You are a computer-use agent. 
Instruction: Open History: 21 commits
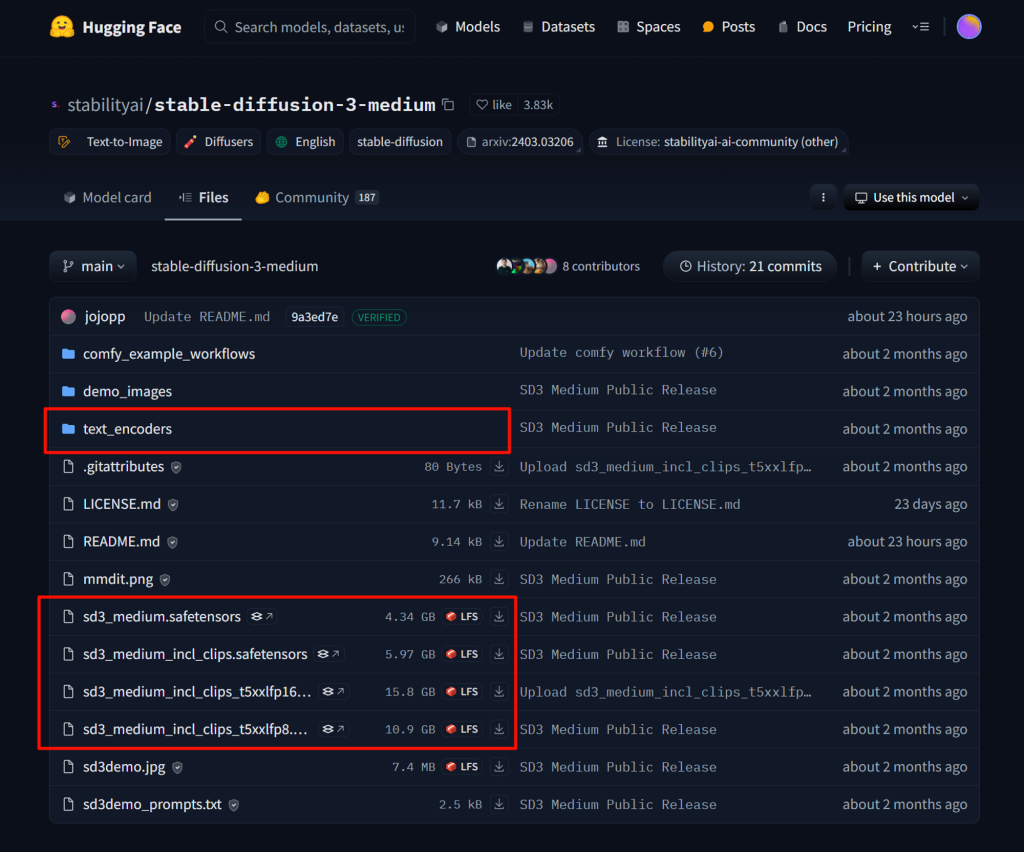pyautogui.click(x=750, y=266)
